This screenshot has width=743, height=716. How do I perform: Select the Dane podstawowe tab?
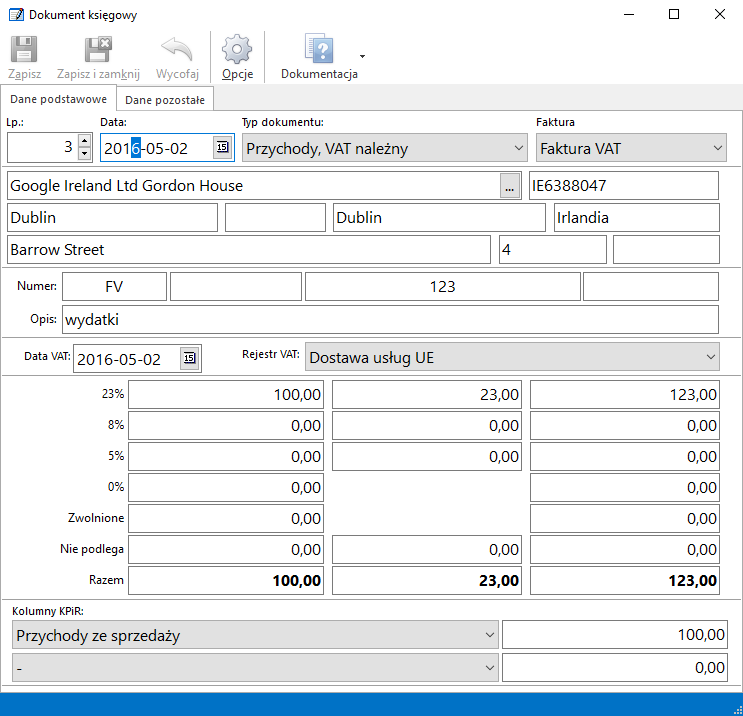point(58,100)
